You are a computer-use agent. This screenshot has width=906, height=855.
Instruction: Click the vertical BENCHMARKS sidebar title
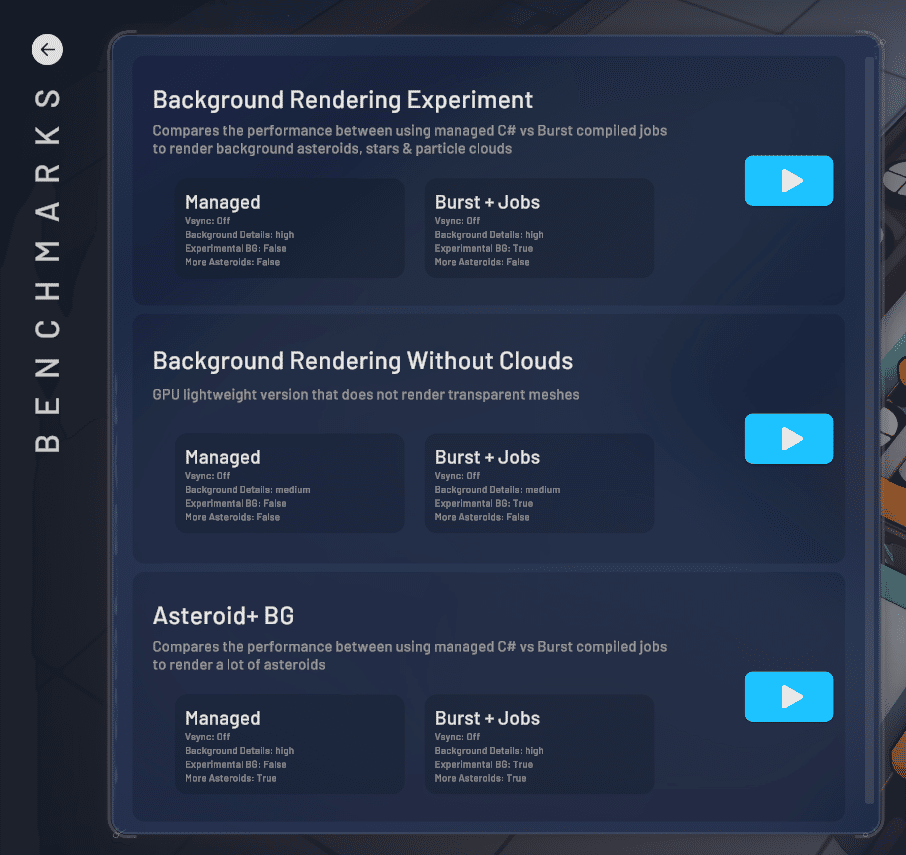tap(47, 270)
